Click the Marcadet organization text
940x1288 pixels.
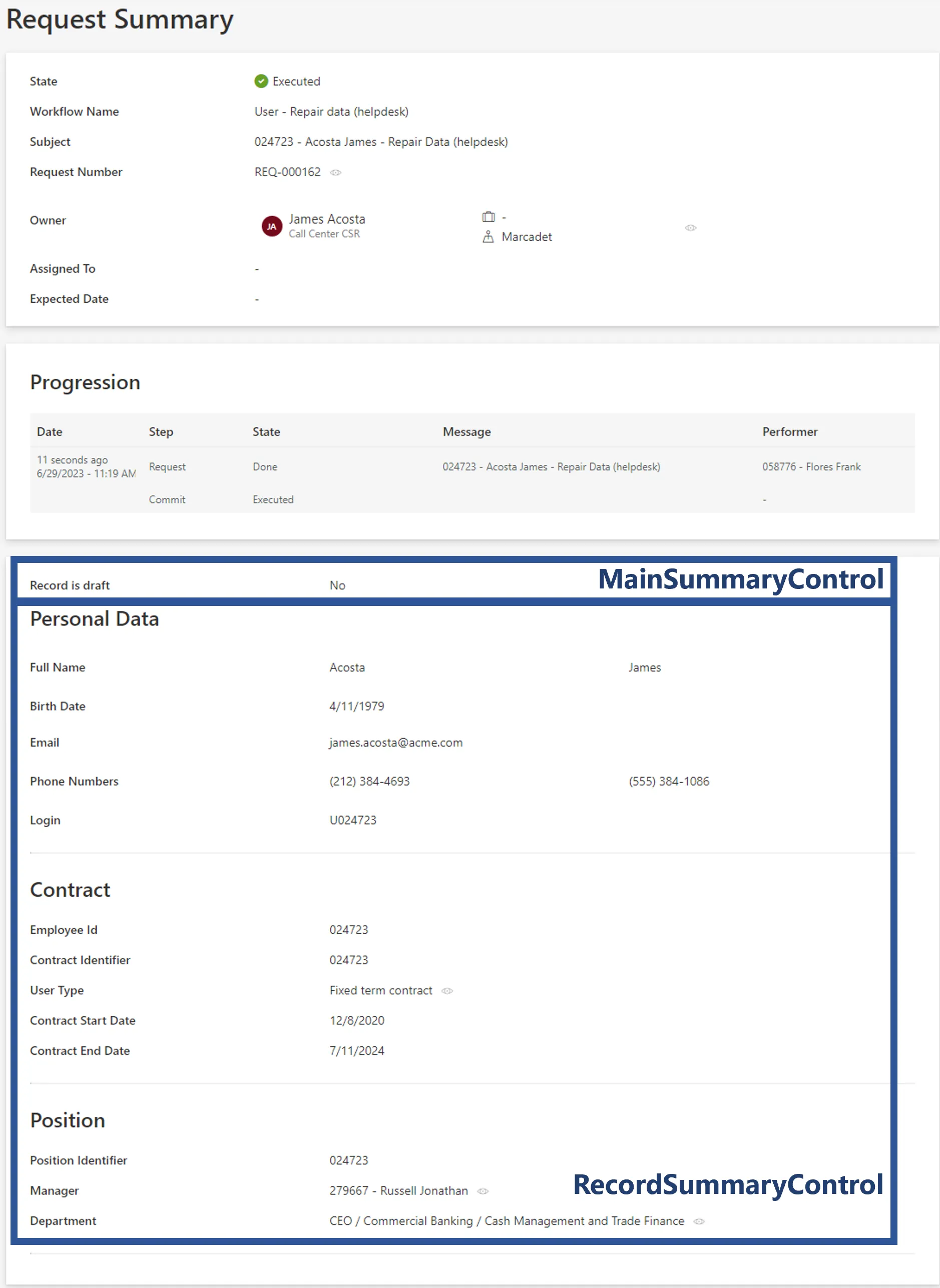click(527, 237)
